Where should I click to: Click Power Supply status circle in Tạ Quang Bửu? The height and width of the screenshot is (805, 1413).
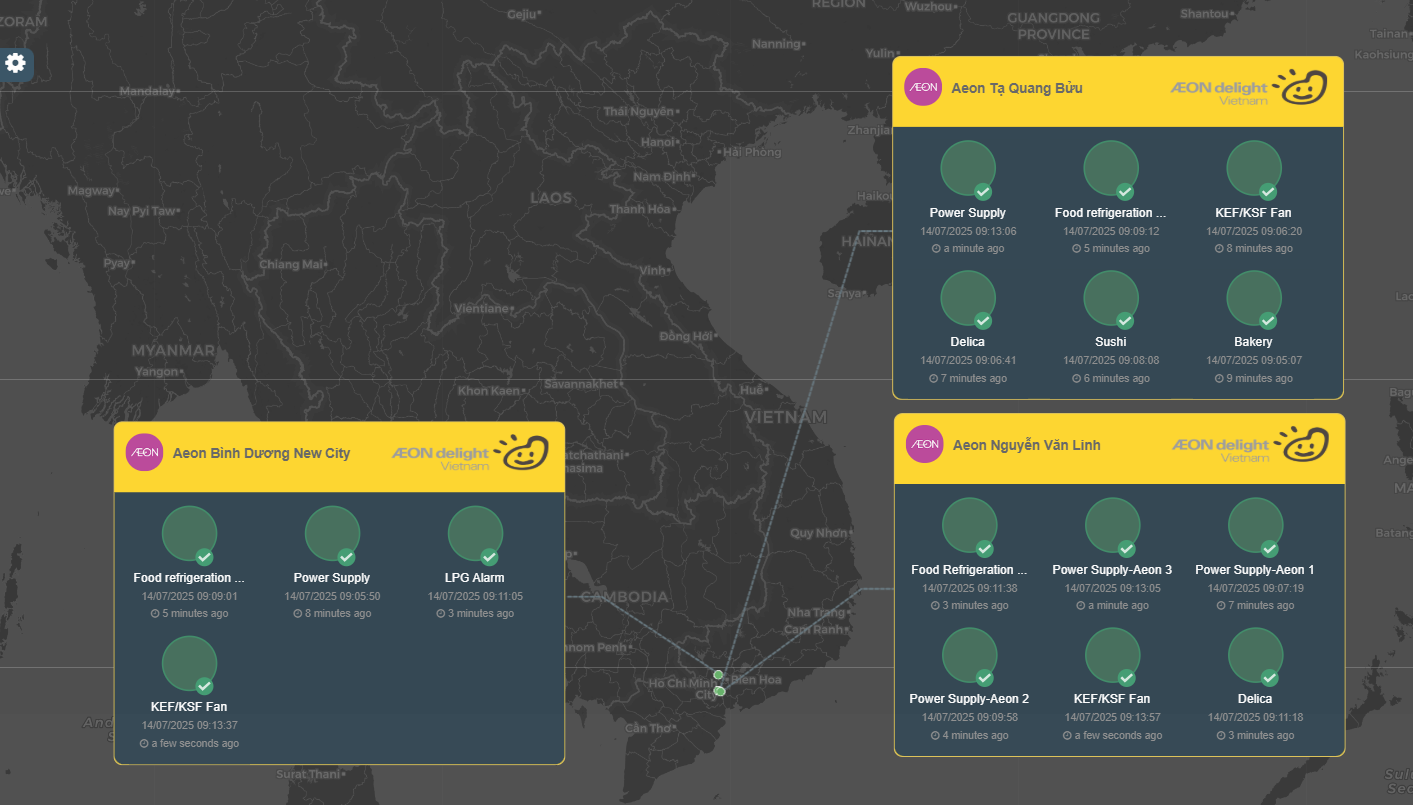[968, 168]
